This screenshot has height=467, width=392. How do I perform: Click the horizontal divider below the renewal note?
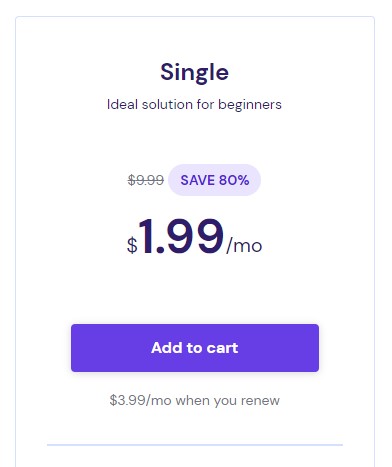(x=195, y=445)
